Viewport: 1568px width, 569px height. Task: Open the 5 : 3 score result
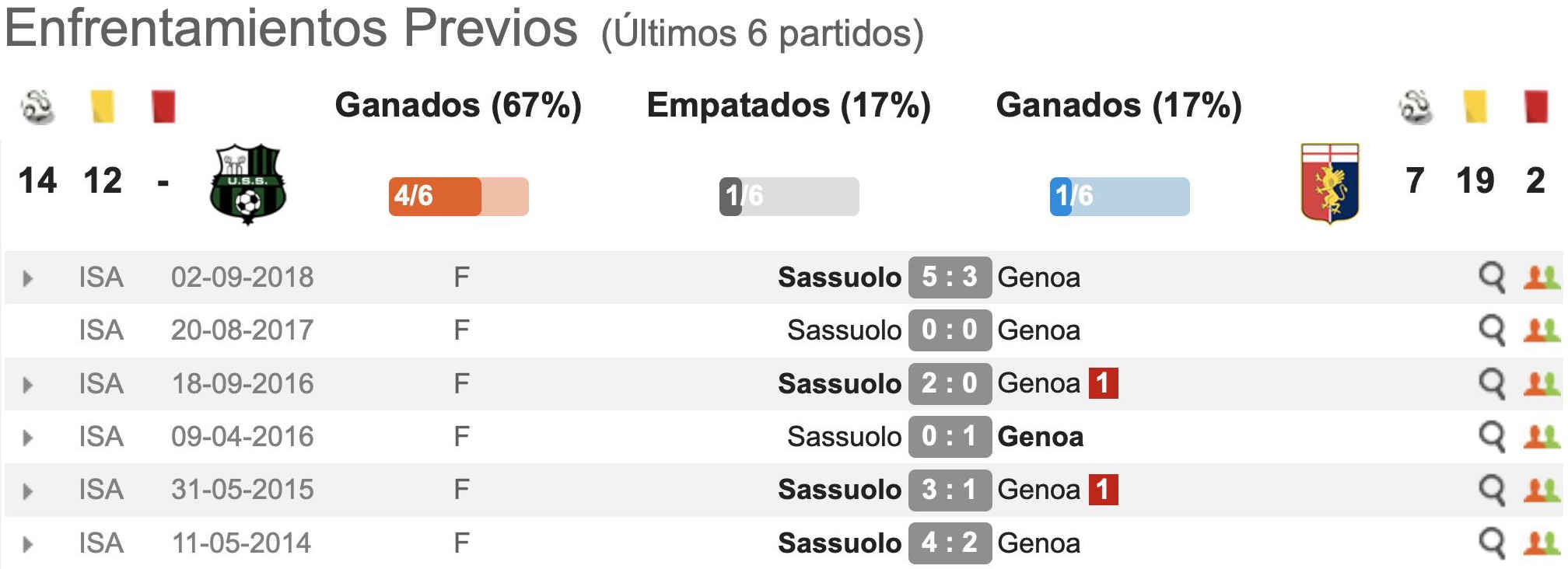[950, 278]
